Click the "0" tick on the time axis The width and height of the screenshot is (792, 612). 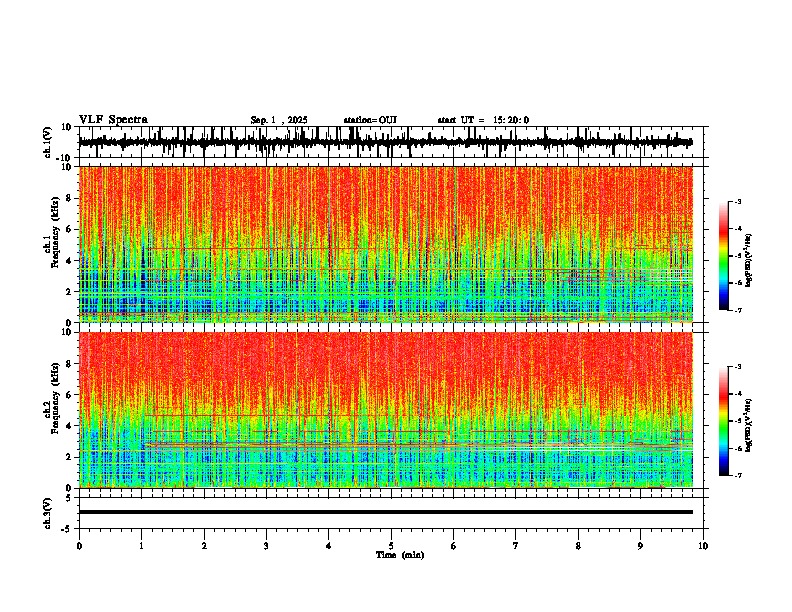pyautogui.click(x=79, y=546)
